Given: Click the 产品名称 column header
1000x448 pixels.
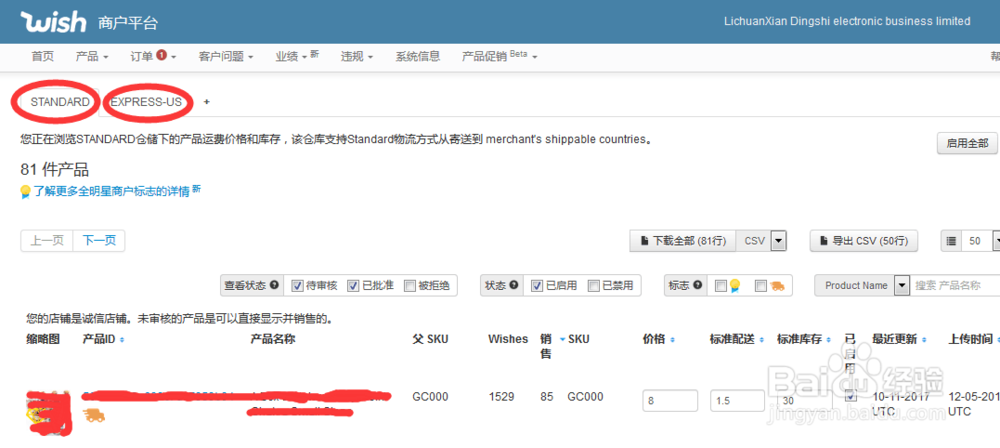Looking at the screenshot, I should (x=272, y=340).
